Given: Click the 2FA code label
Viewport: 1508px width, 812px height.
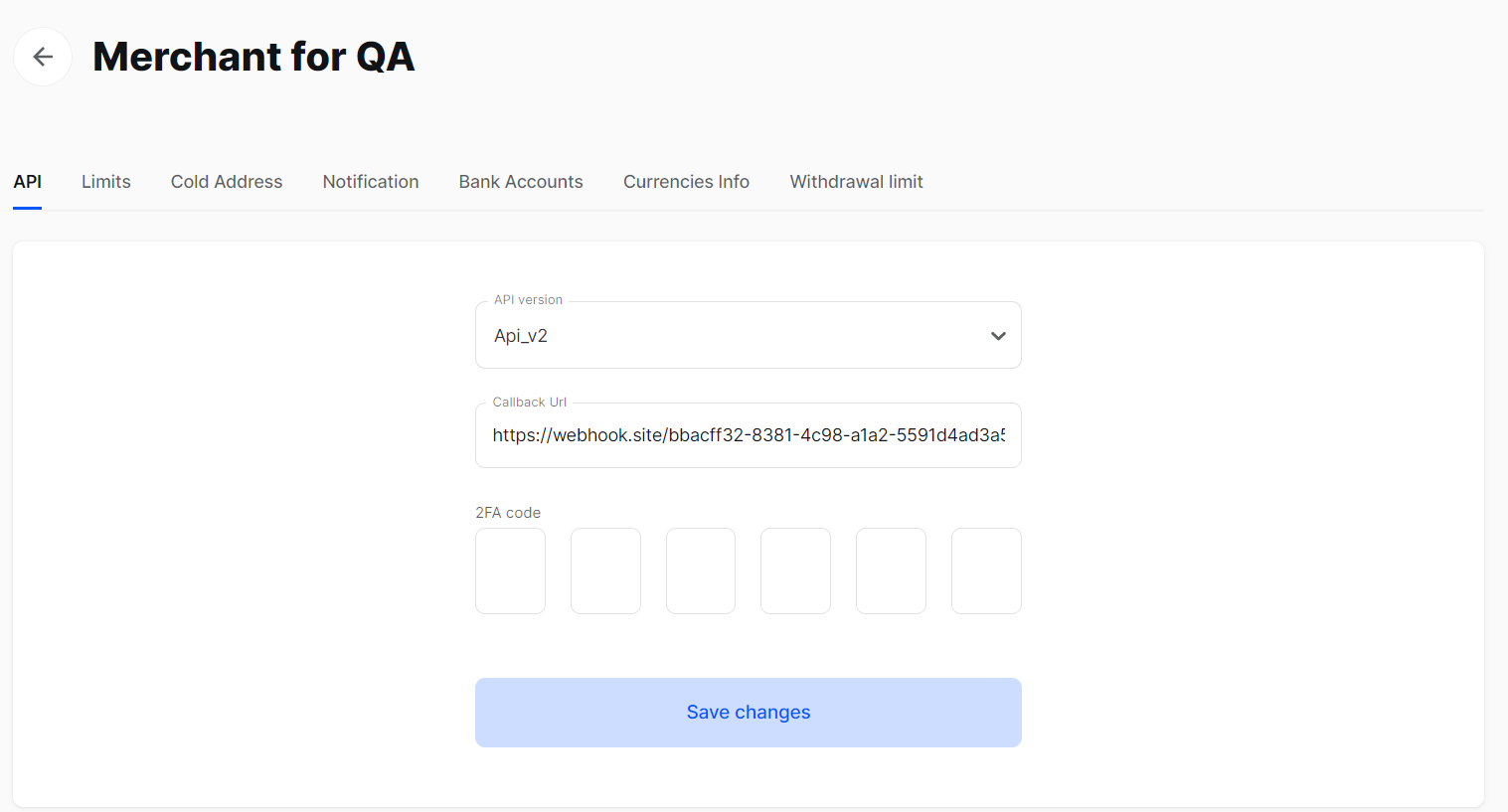Looking at the screenshot, I should point(508,513).
